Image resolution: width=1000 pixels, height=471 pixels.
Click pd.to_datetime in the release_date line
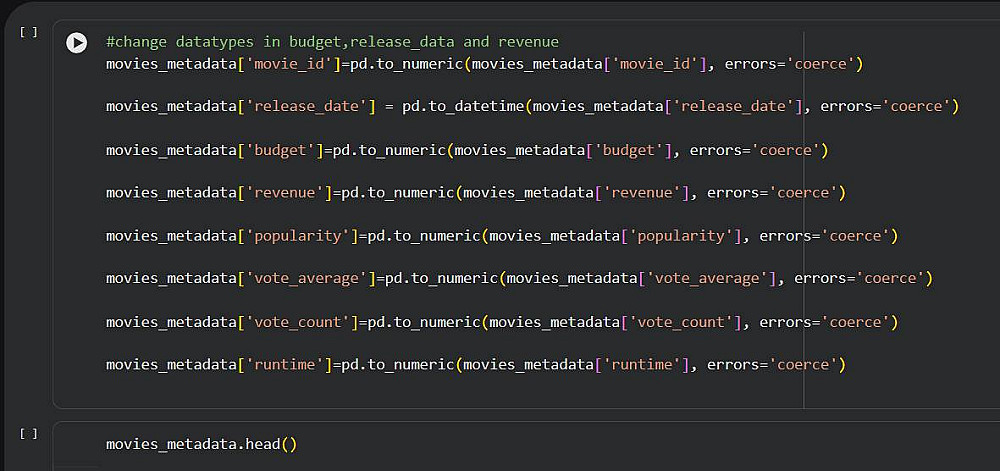click(x=464, y=106)
